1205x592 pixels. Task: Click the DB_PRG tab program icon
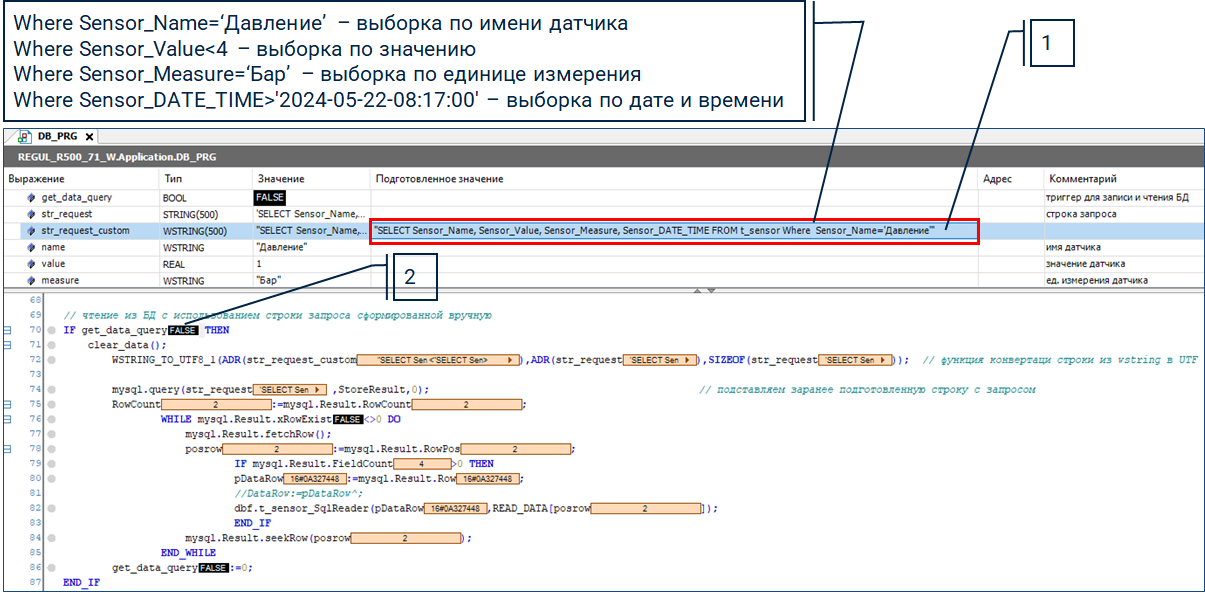25,137
